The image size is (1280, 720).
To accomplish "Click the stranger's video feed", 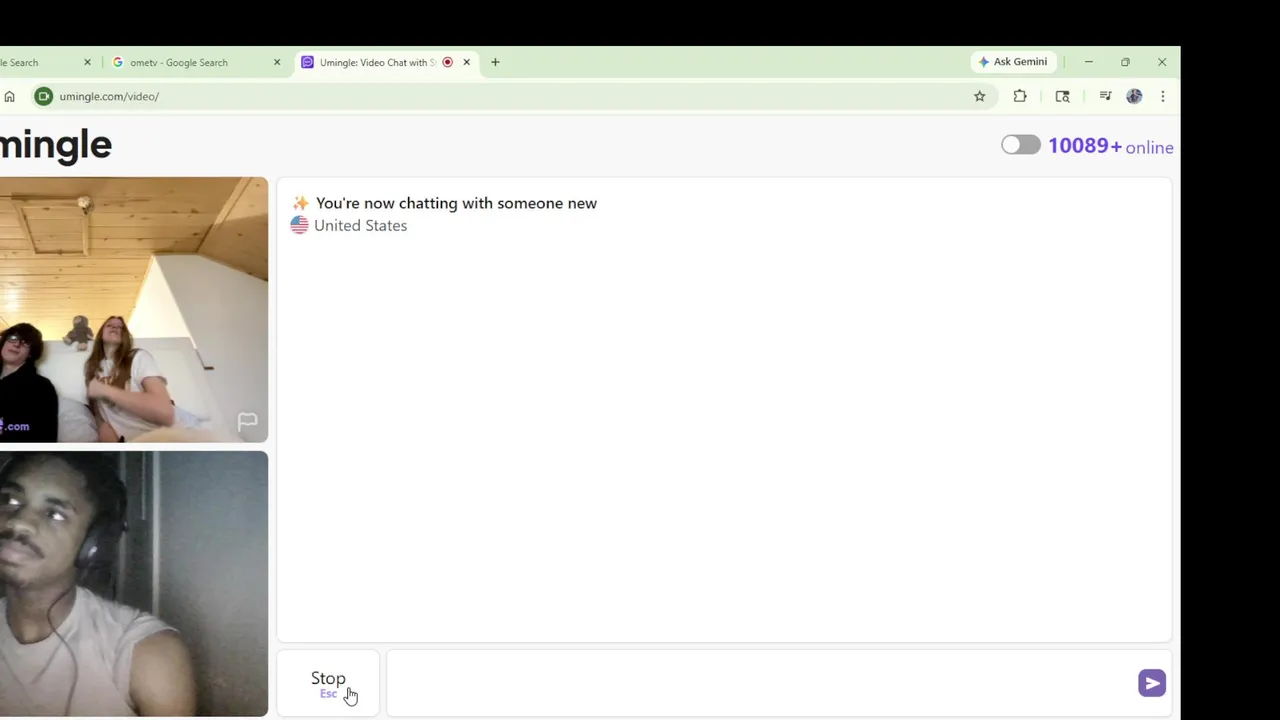I will (x=134, y=309).
